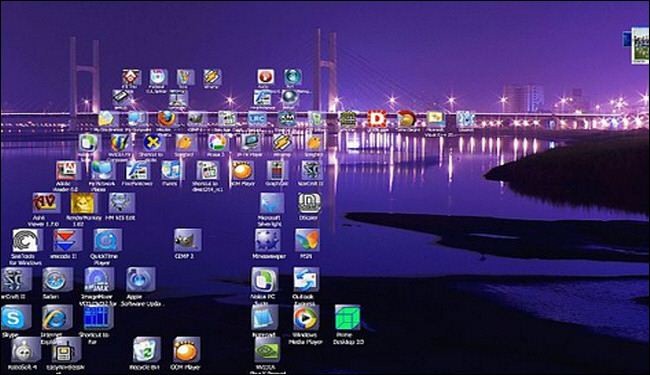Select the Shortcut to Far icon
The height and width of the screenshot is (375, 650).
click(98, 317)
